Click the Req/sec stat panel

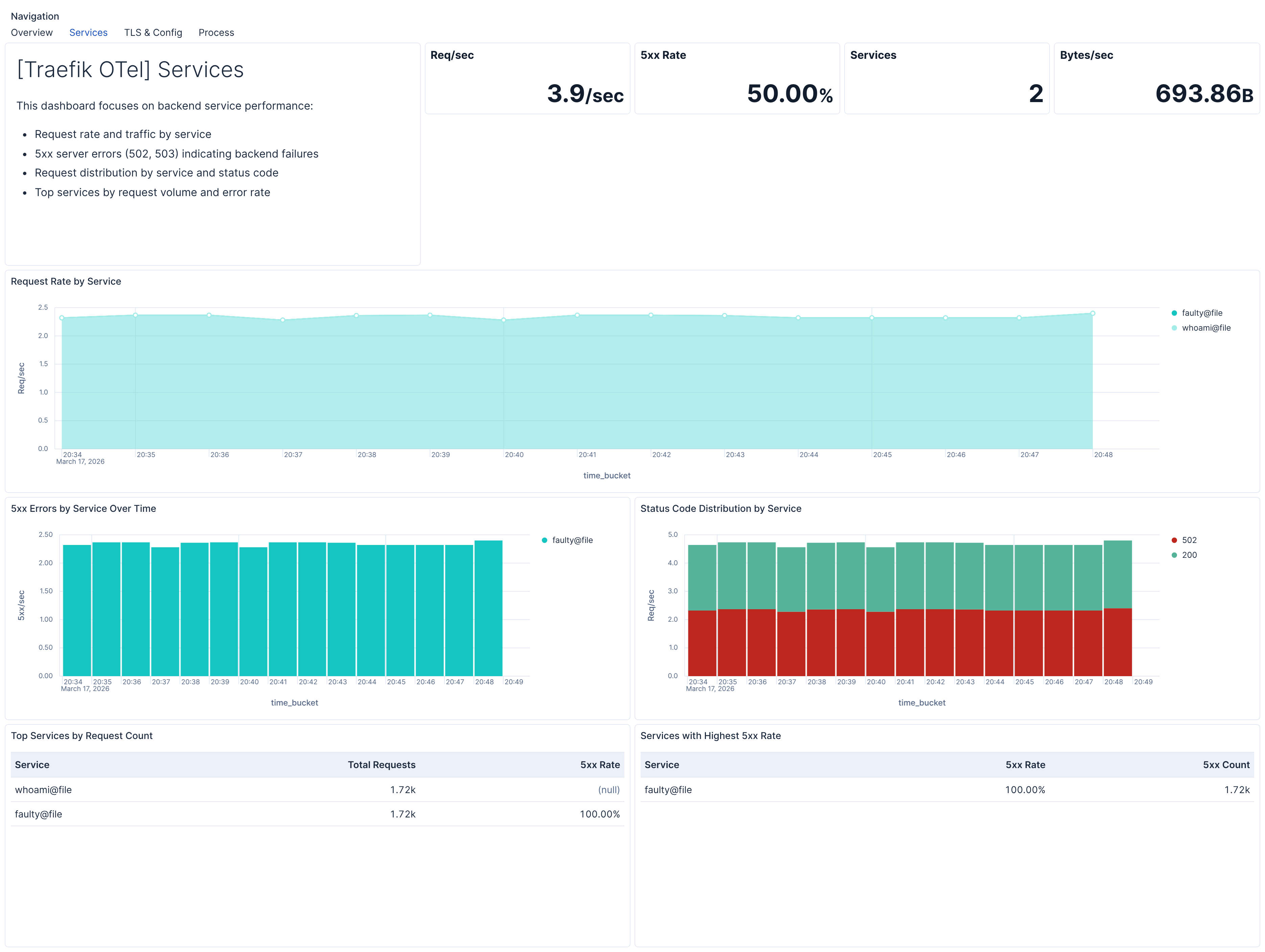[527, 78]
